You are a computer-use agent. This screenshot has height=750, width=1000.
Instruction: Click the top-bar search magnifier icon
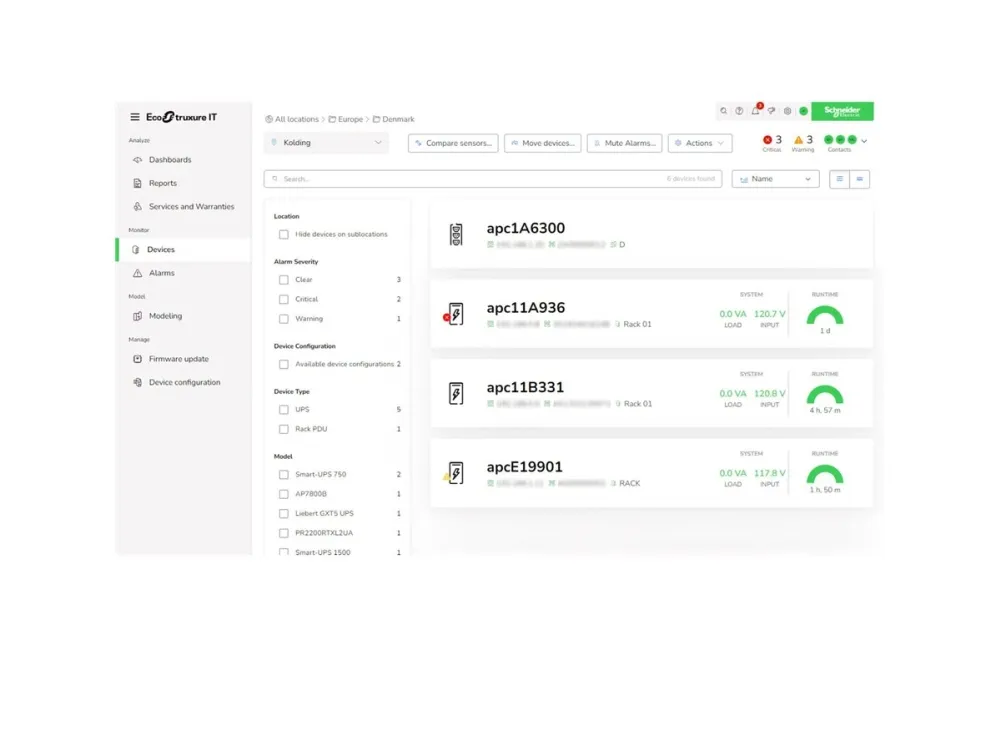723,111
